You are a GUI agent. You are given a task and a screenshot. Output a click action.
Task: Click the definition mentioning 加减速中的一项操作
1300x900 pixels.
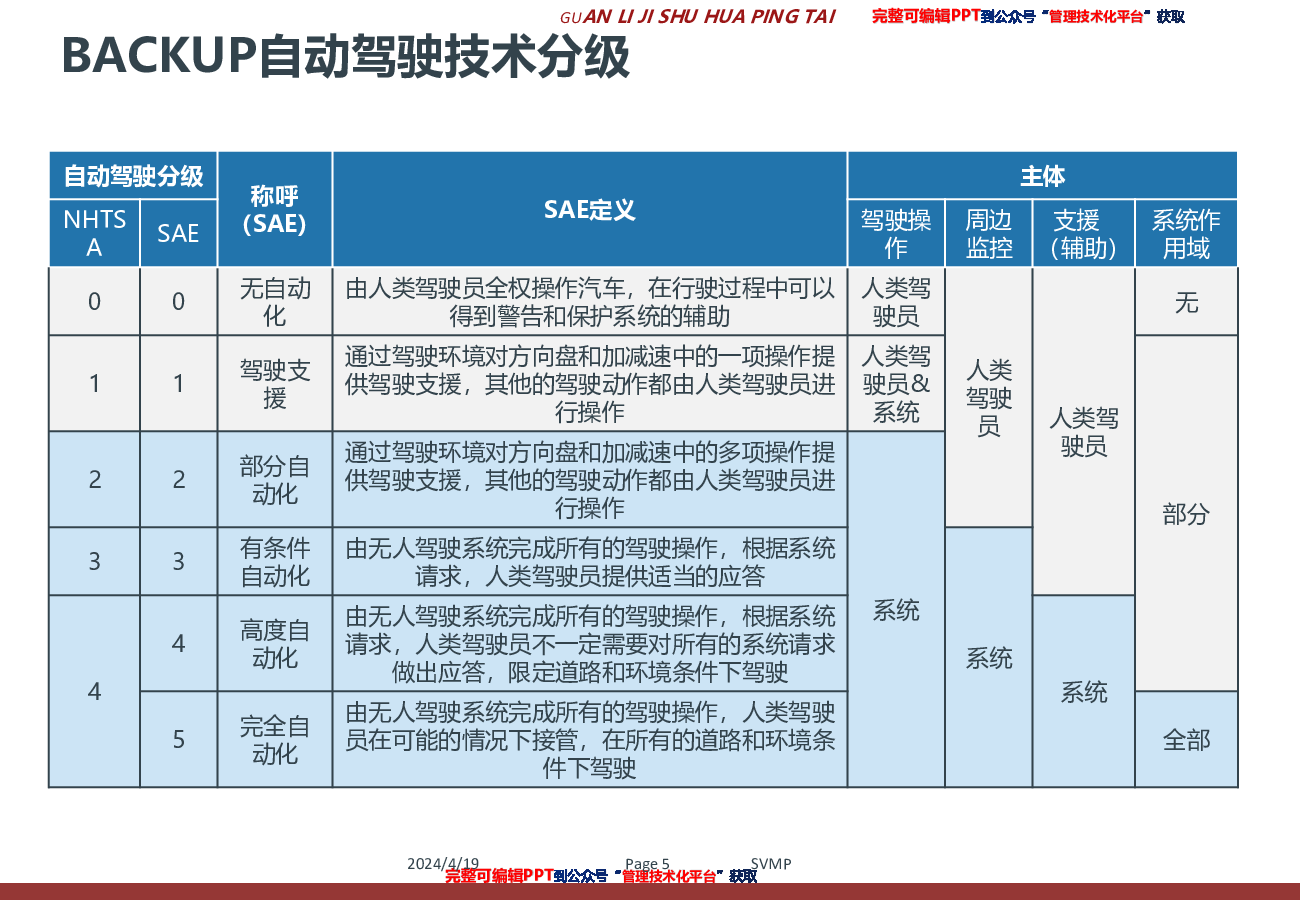click(589, 383)
